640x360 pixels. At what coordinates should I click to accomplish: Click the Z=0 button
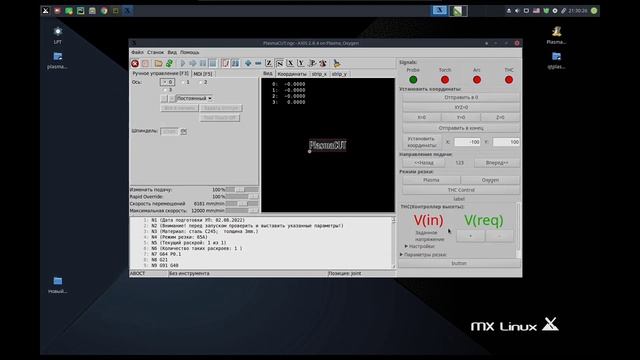pyautogui.click(x=500, y=117)
